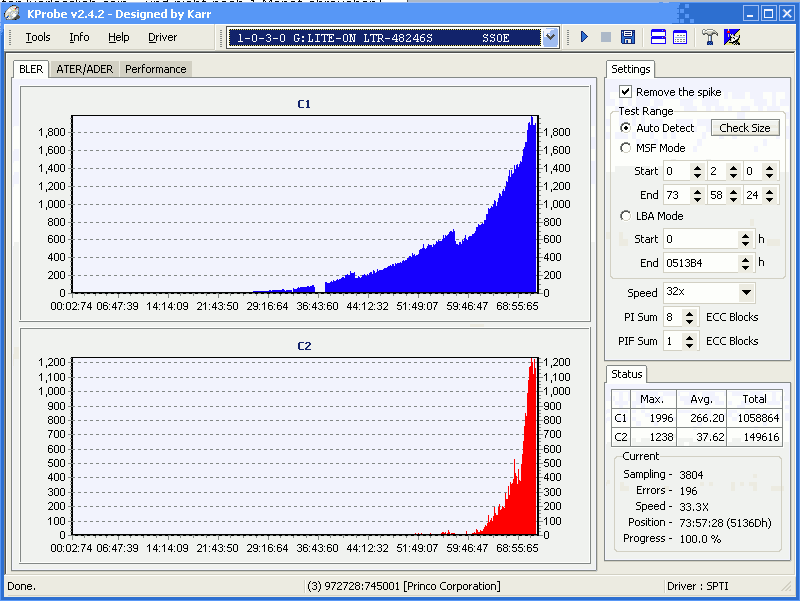The width and height of the screenshot is (800, 601).
Task: Adjust the MSF Start frames spinner
Action: tap(769, 171)
